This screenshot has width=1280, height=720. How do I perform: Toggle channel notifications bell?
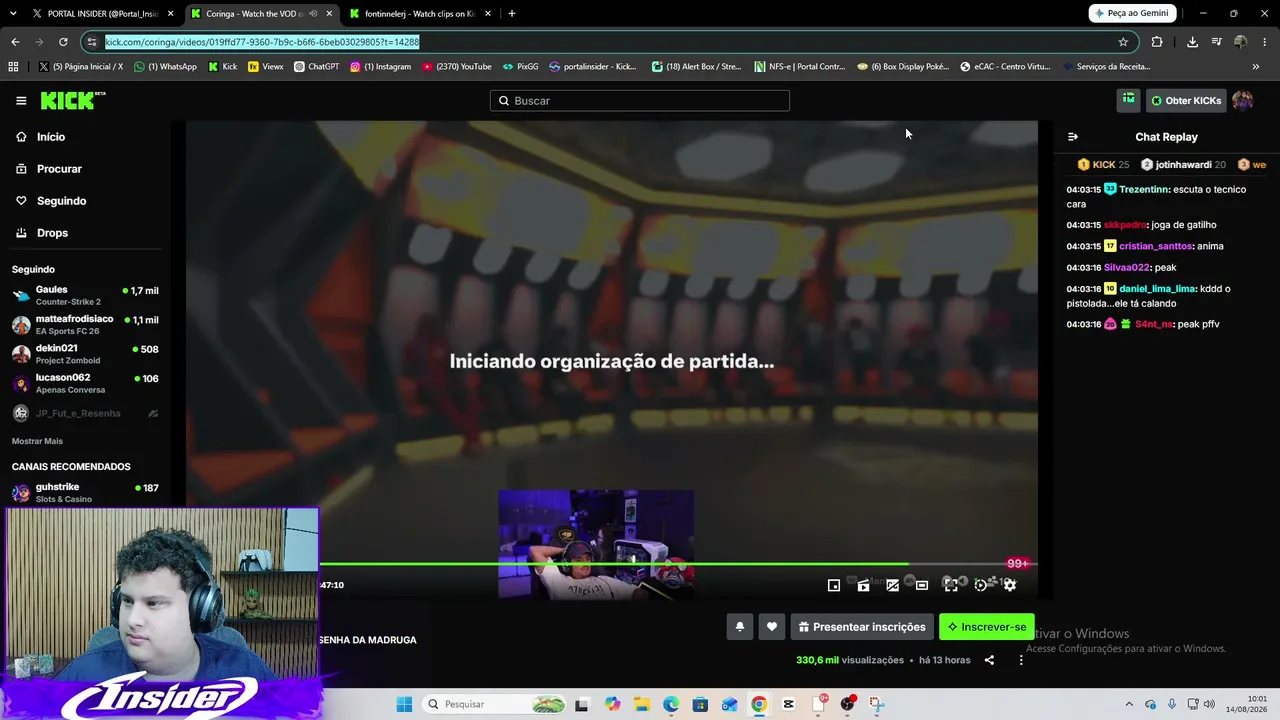coord(740,627)
